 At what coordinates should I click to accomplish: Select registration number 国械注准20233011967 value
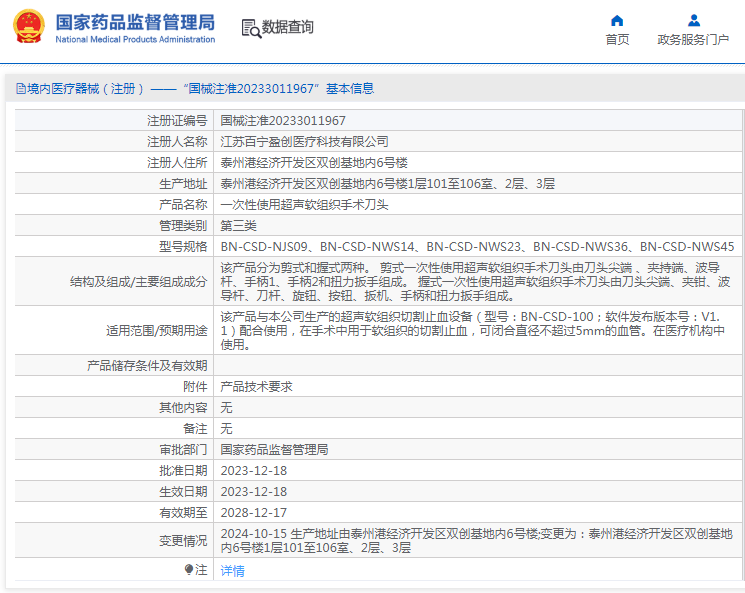tap(283, 121)
